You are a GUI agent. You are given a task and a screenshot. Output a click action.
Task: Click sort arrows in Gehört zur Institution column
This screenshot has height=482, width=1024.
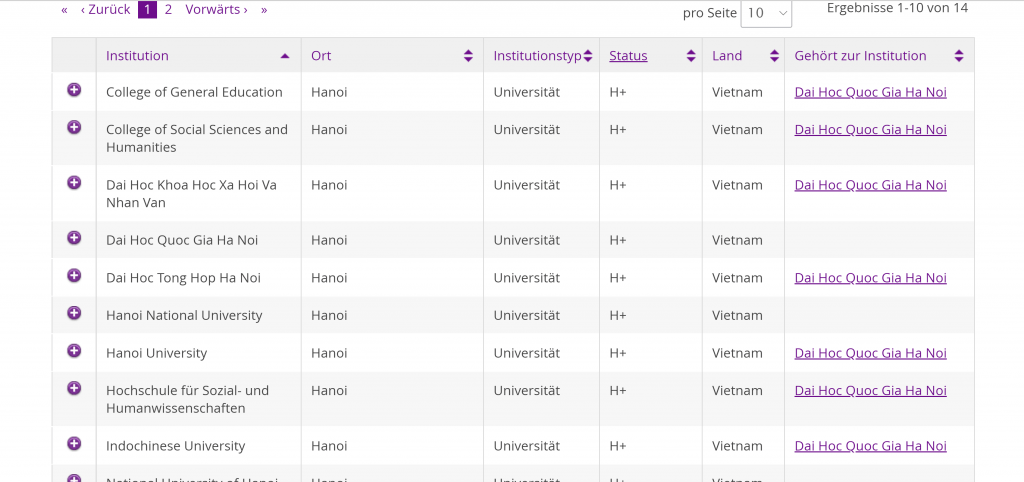(959, 56)
